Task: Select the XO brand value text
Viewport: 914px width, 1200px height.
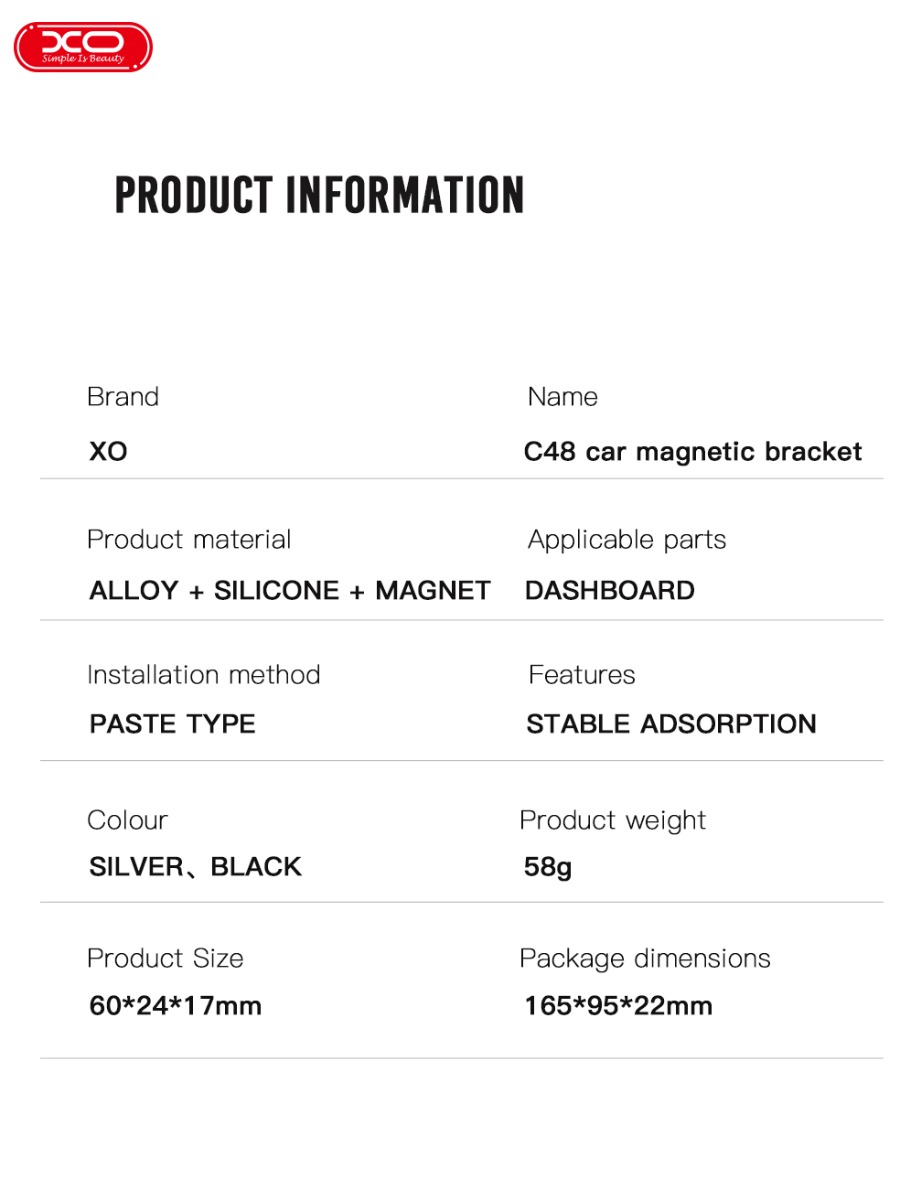Action: 108,452
